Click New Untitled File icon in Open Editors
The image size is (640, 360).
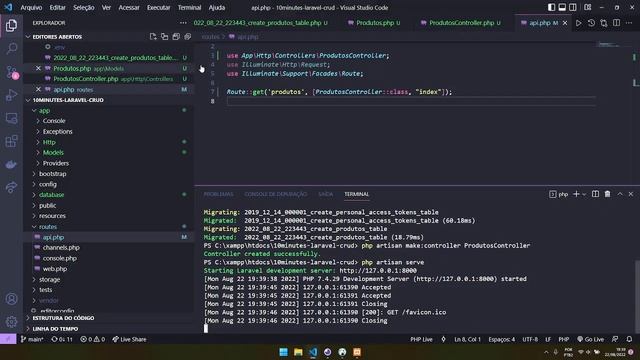coord(153,37)
